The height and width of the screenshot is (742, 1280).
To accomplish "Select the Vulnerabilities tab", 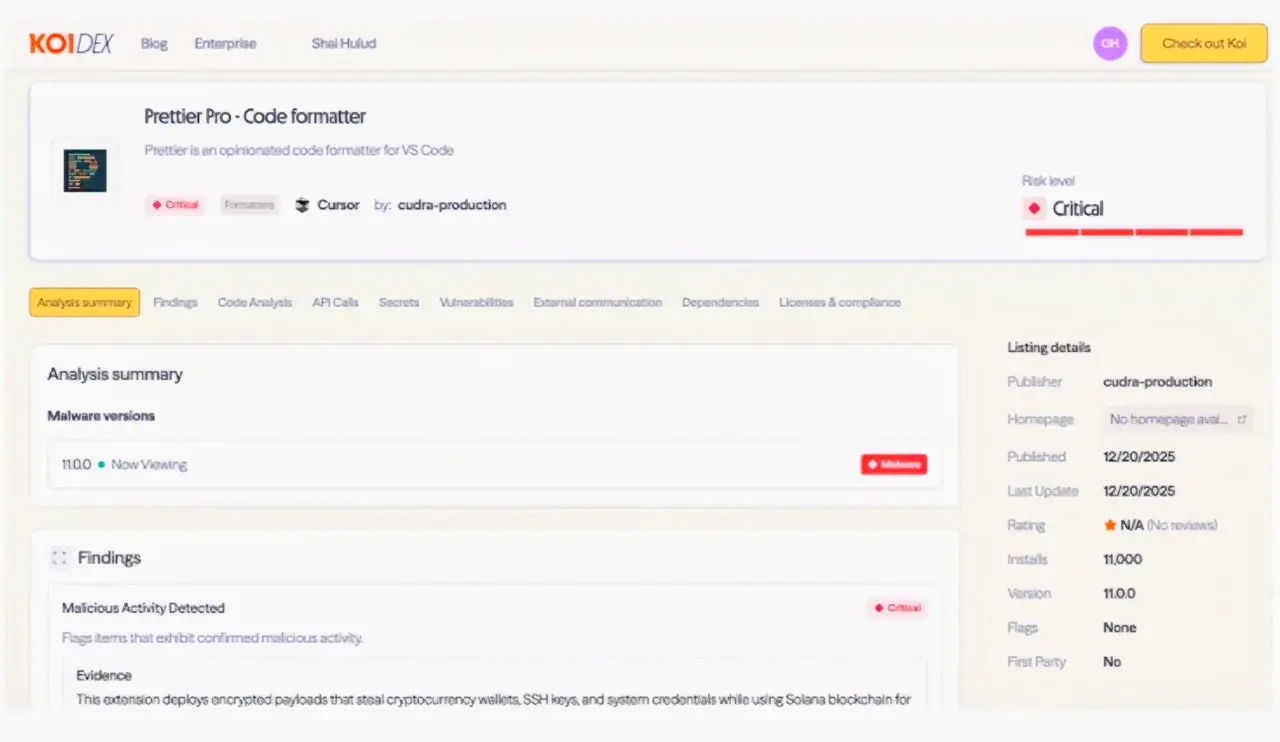I will [x=476, y=302].
